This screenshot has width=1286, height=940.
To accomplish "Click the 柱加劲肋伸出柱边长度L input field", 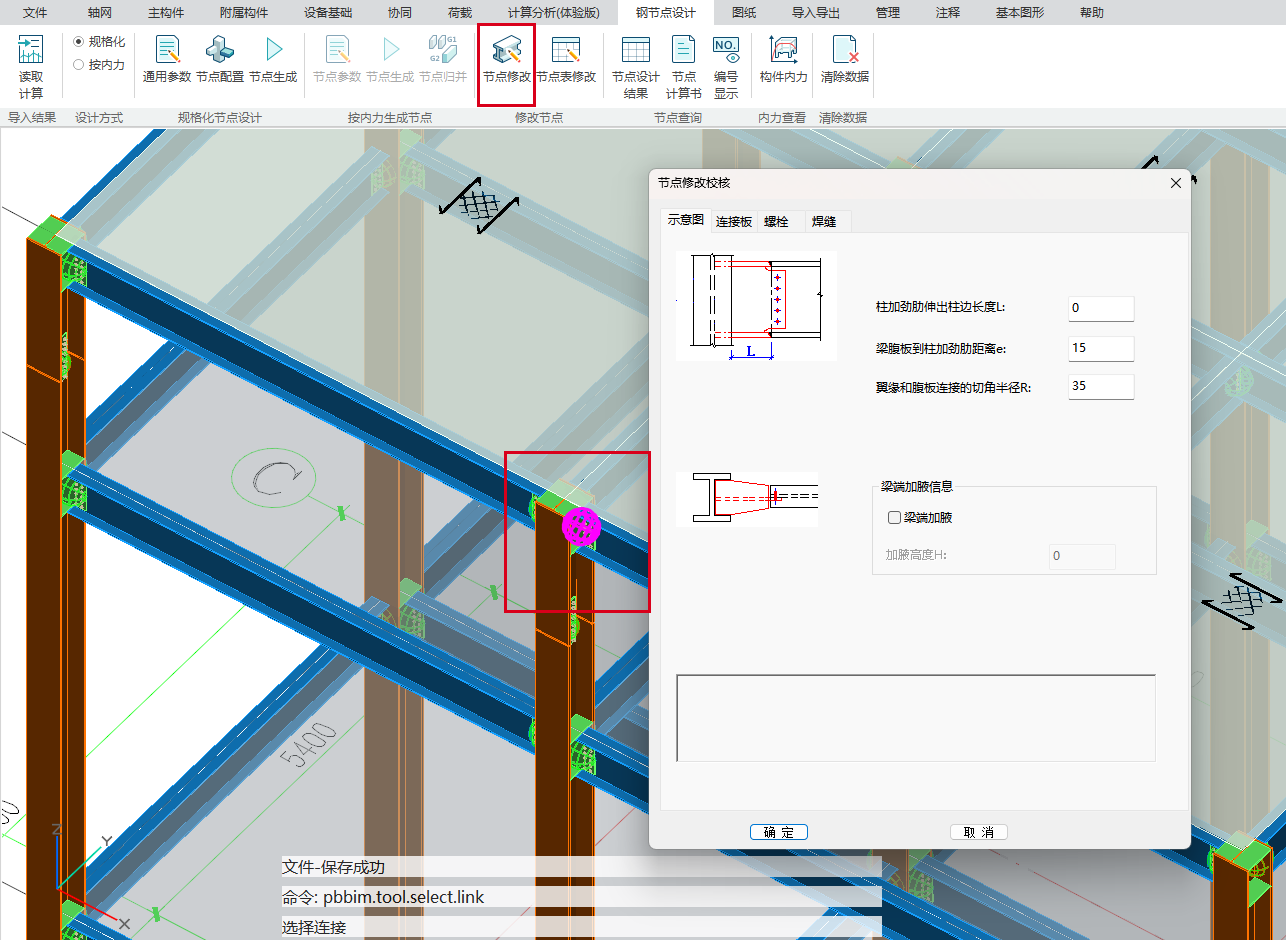I will click(x=1100, y=308).
